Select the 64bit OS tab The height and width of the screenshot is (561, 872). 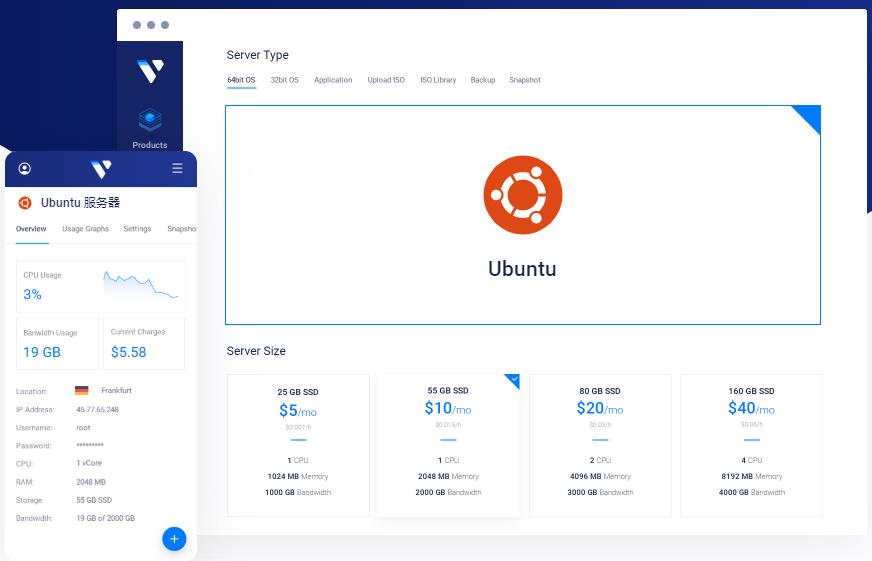coord(241,80)
